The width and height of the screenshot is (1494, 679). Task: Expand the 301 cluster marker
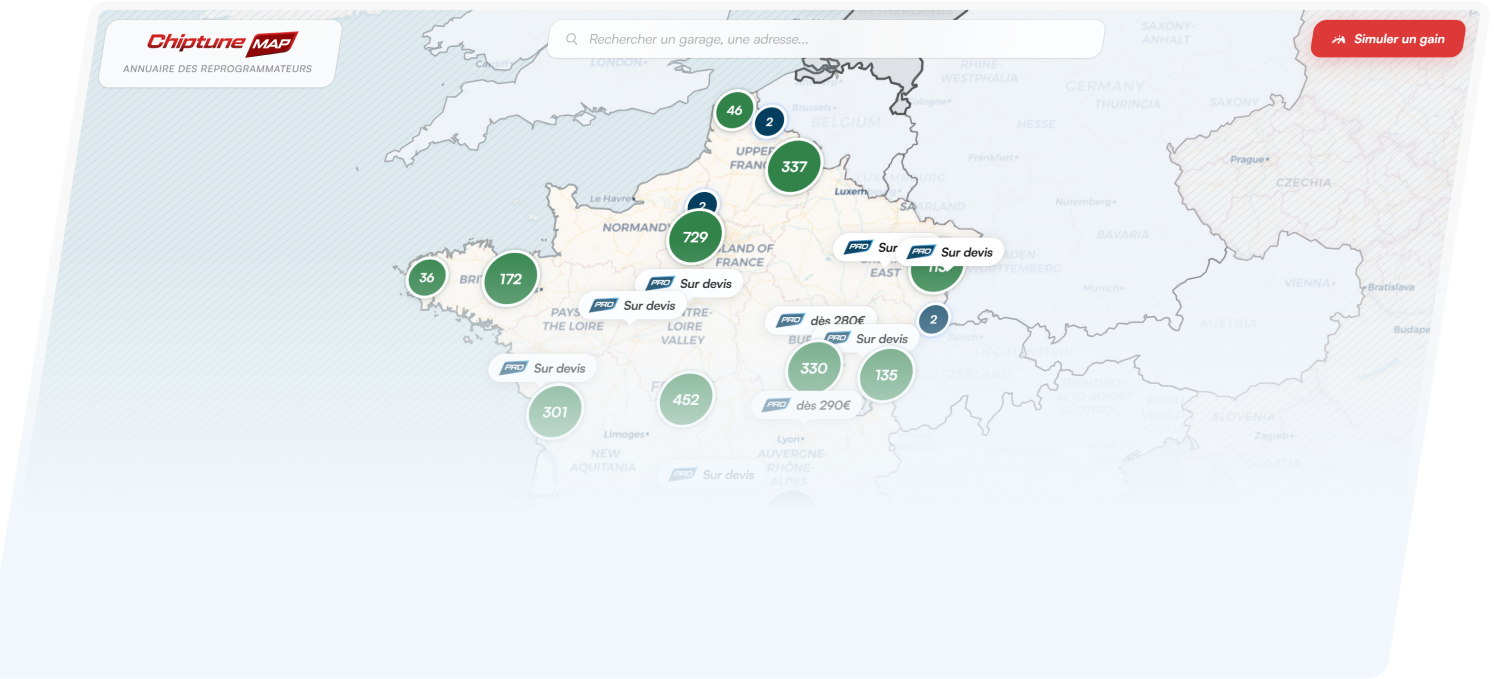555,412
